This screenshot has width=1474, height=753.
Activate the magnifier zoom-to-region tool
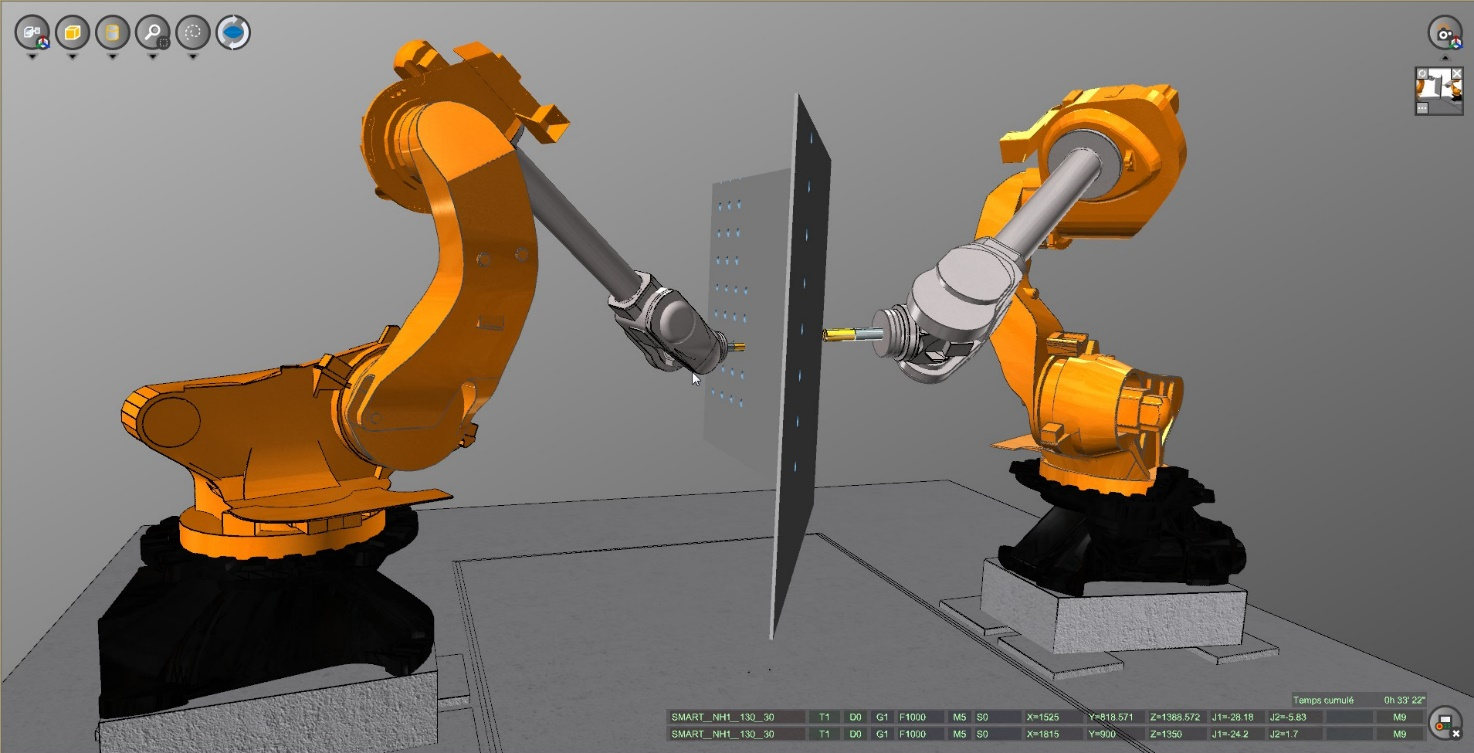(153, 32)
